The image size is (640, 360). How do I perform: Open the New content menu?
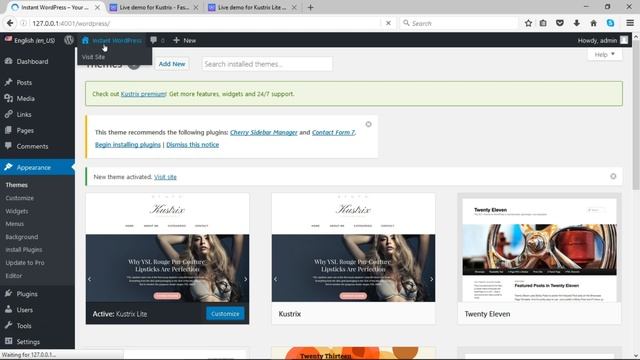184,40
